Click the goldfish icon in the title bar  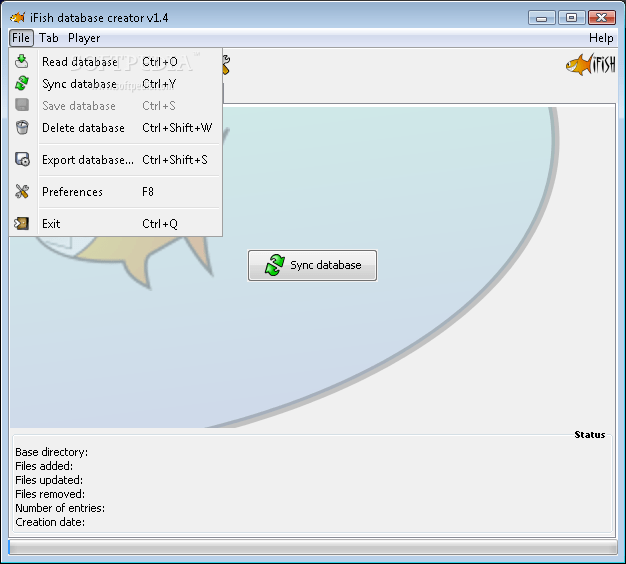pos(18,18)
